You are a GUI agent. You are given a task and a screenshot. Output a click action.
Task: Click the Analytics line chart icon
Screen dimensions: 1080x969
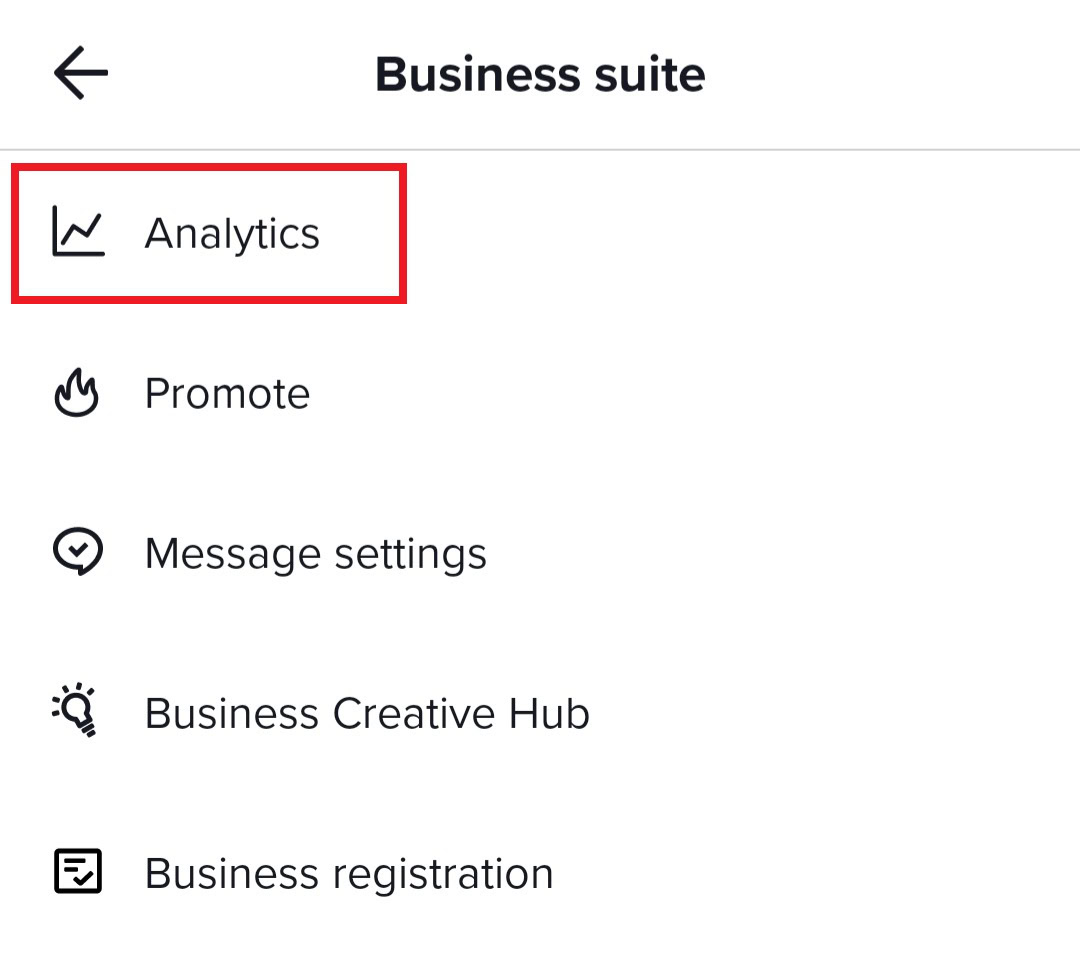[x=78, y=233]
